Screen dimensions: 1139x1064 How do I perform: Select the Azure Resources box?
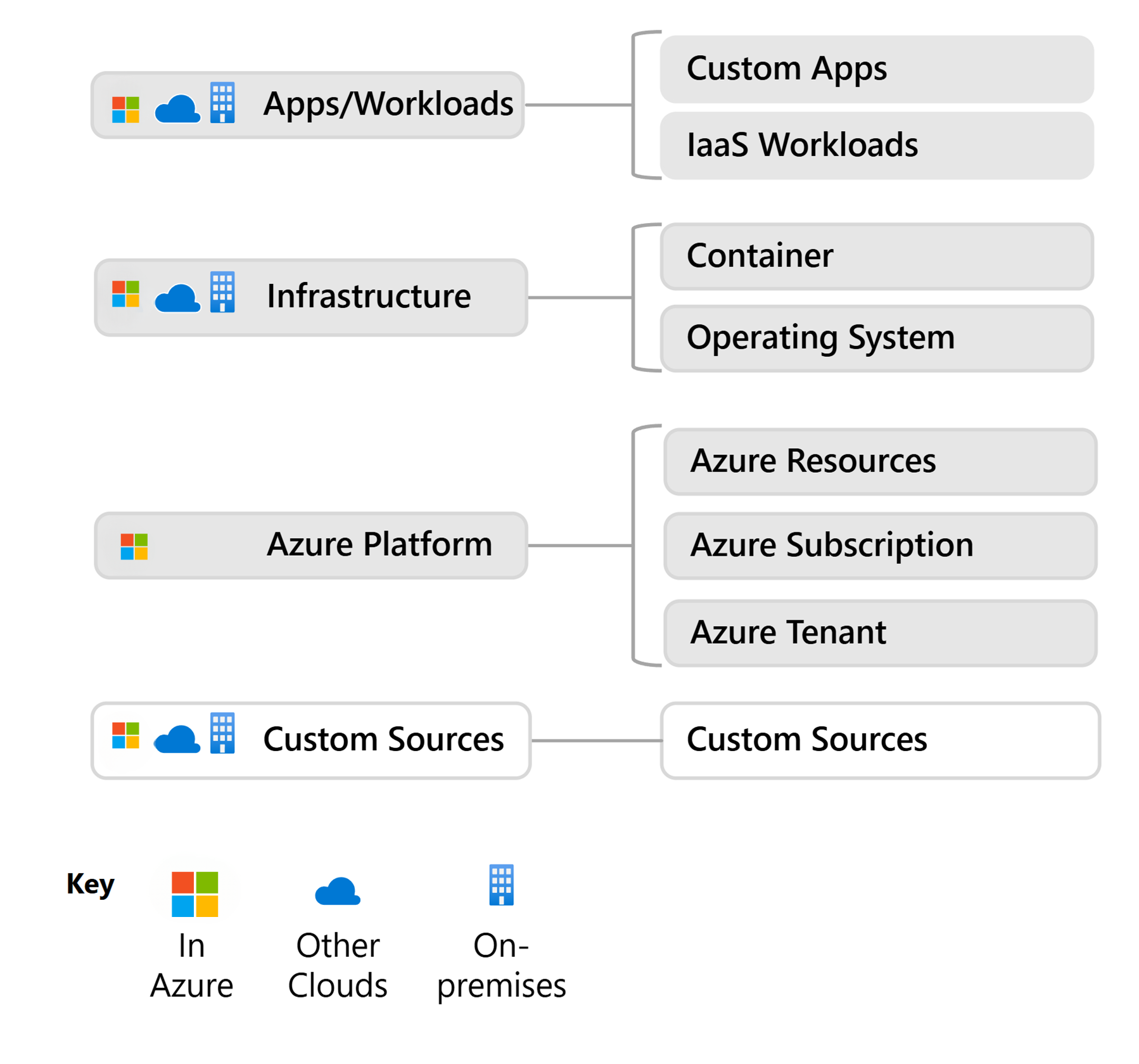pyautogui.click(x=880, y=461)
